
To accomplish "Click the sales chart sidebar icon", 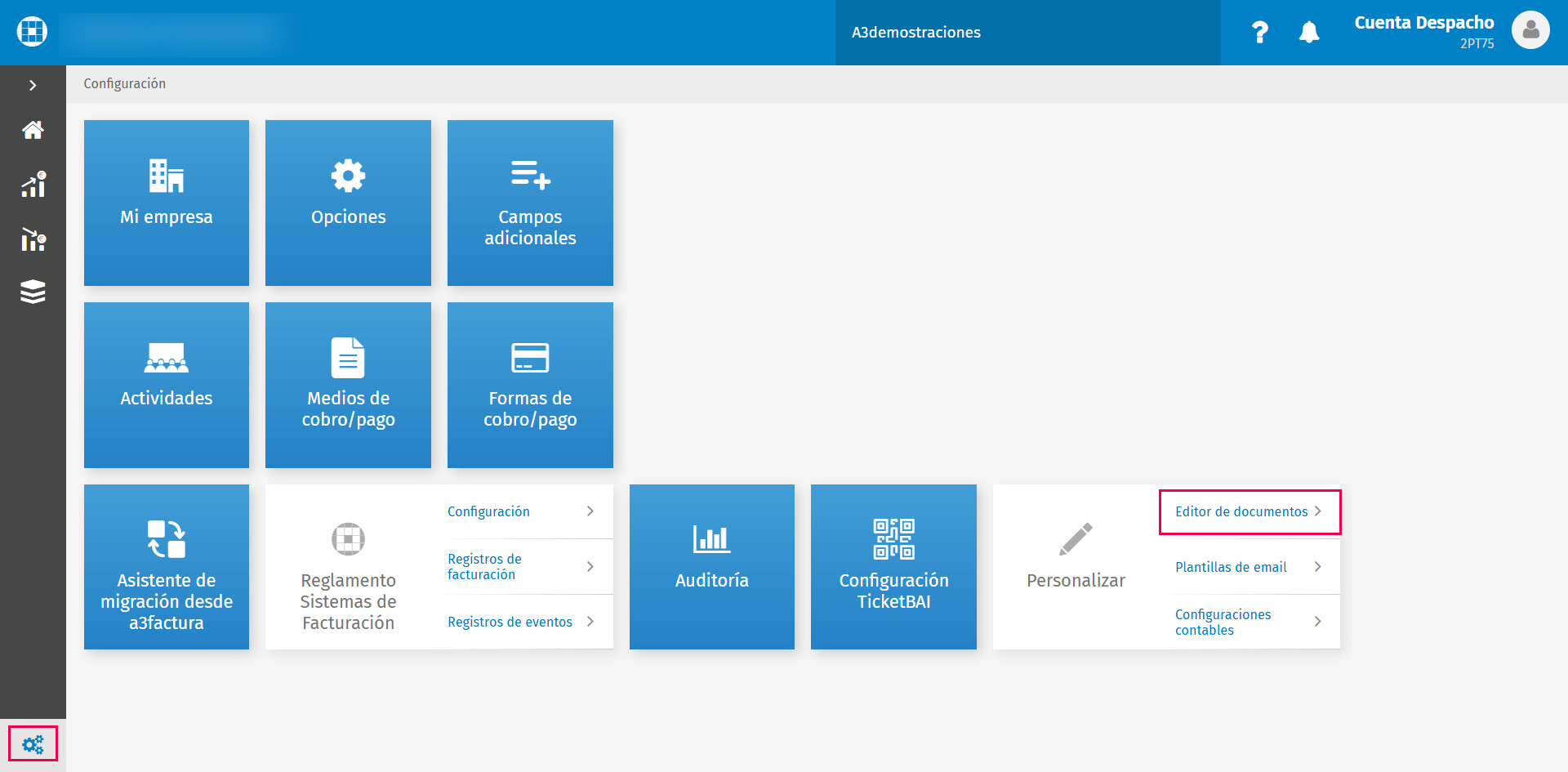I will click(x=33, y=185).
